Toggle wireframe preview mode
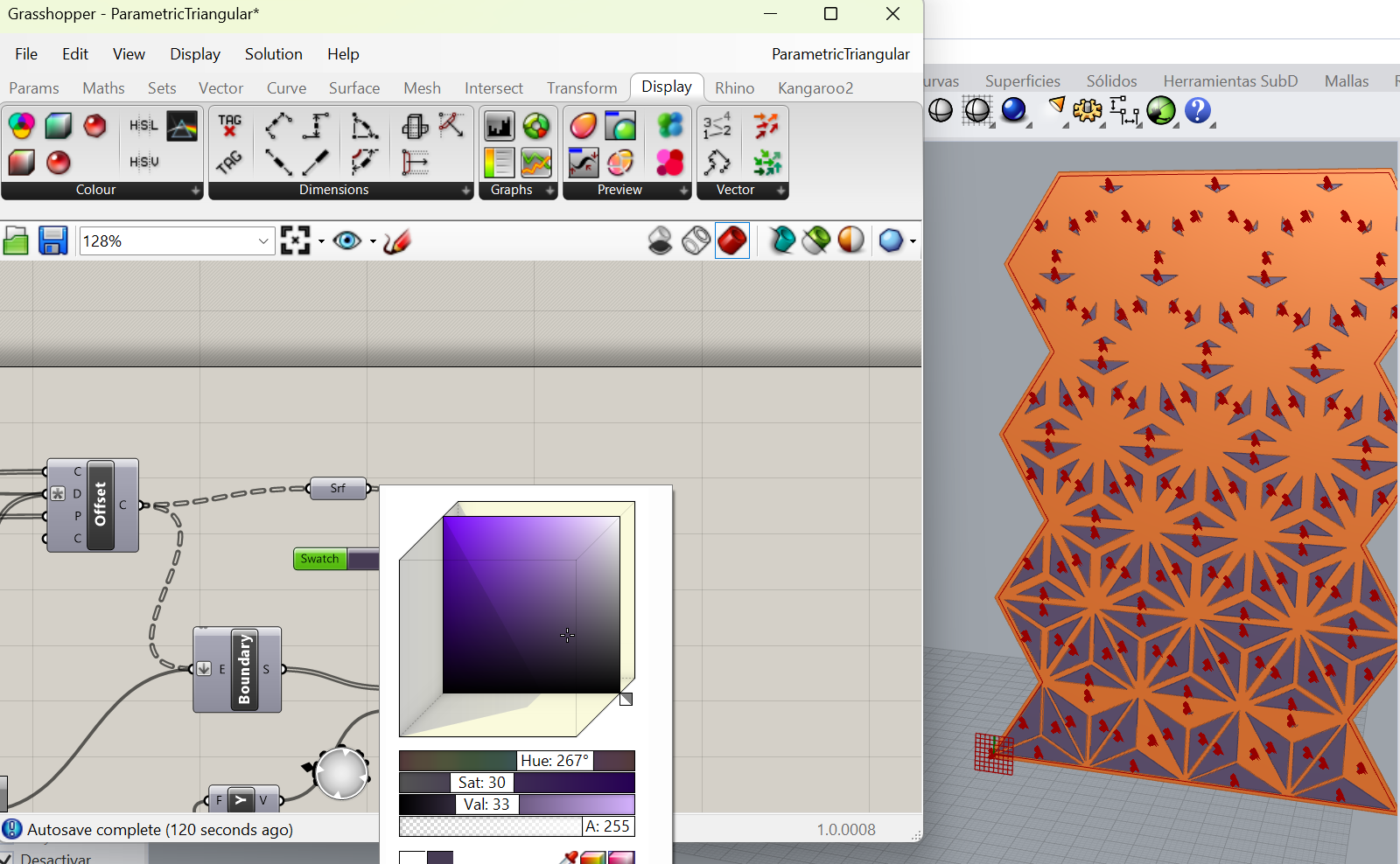The image size is (1400, 864). click(696, 240)
